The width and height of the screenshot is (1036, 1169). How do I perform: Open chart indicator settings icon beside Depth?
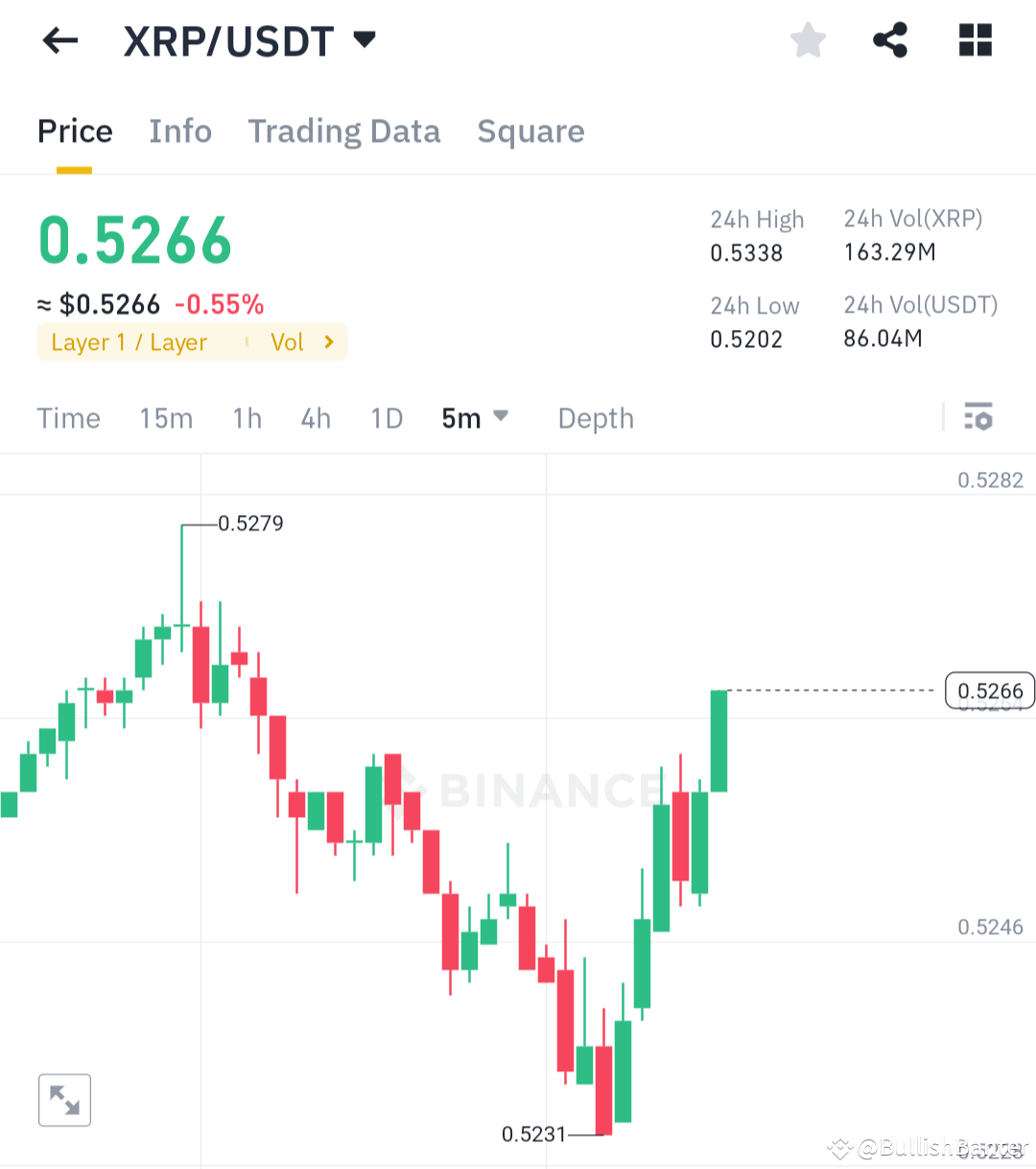[978, 418]
